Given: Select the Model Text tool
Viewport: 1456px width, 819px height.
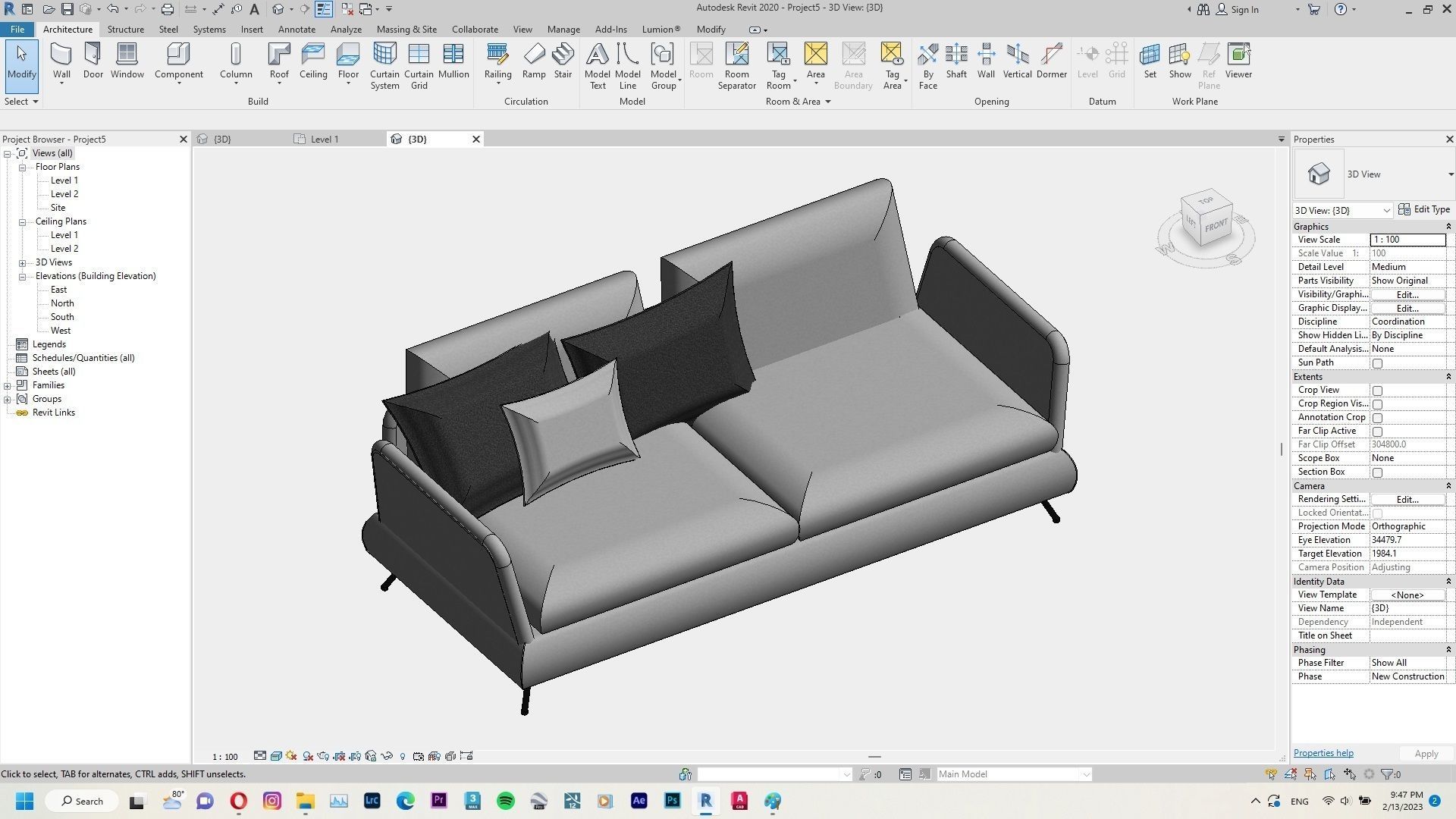Looking at the screenshot, I should click(x=597, y=64).
